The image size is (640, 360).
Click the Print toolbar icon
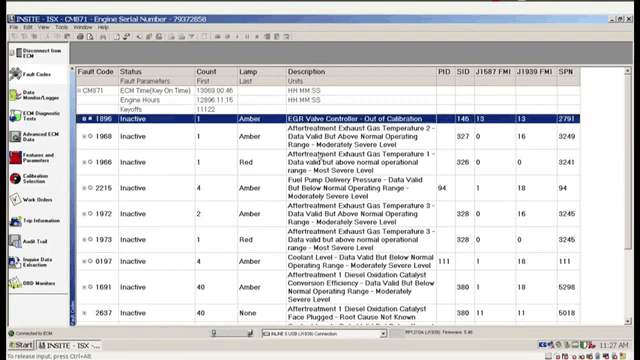click(x=80, y=37)
